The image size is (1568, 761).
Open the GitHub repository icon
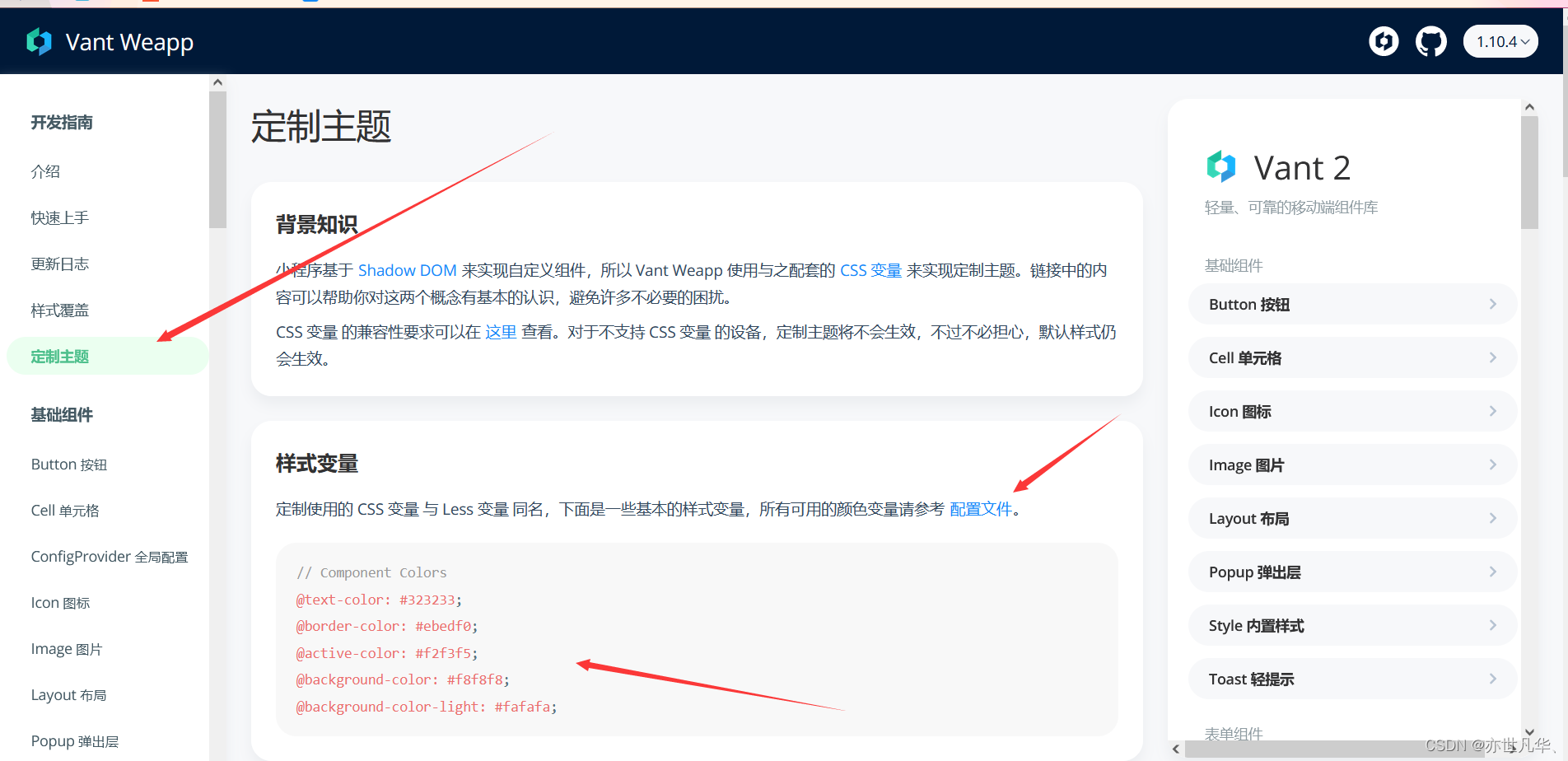[1431, 41]
